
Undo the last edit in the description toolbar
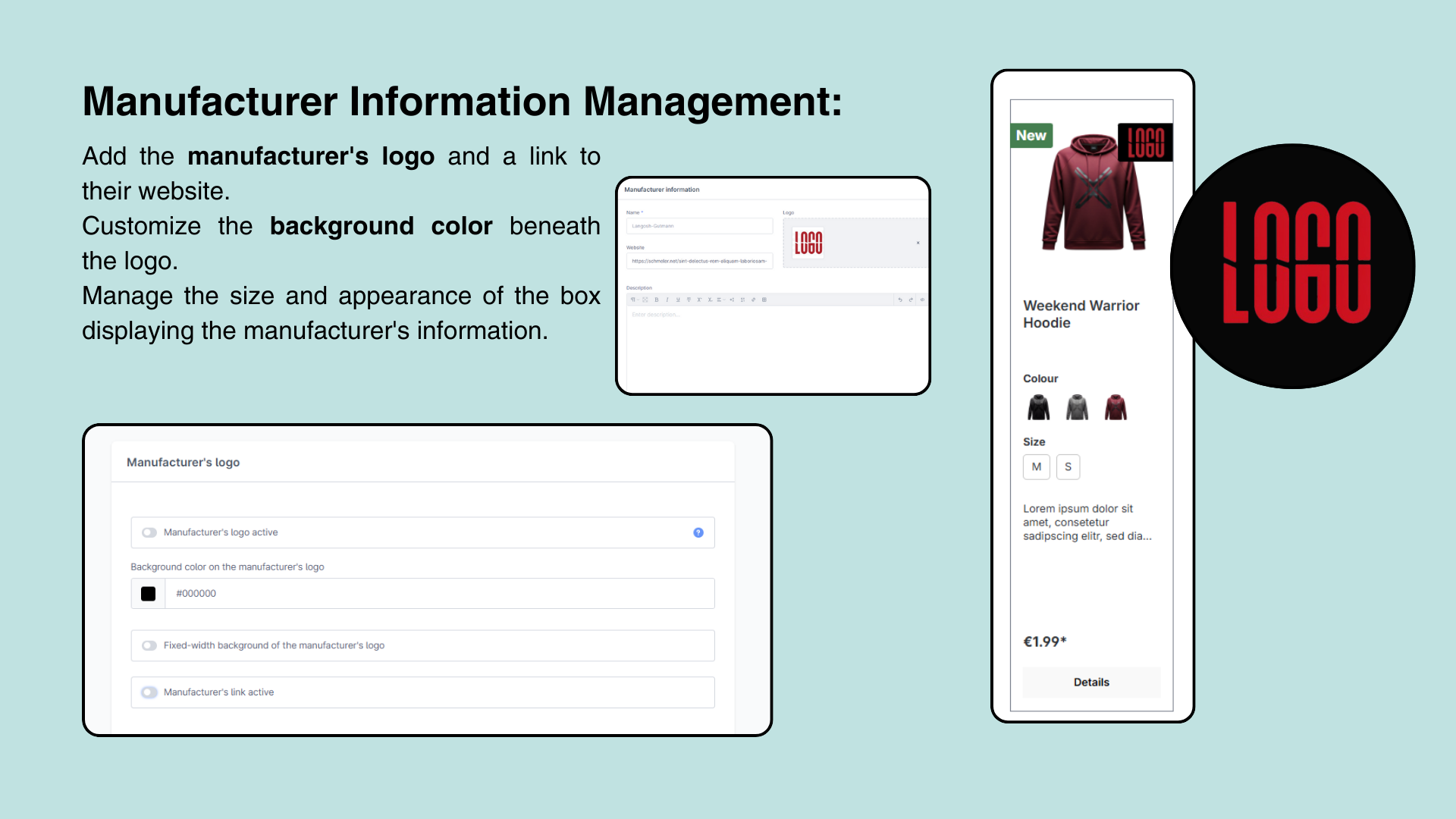tap(900, 300)
